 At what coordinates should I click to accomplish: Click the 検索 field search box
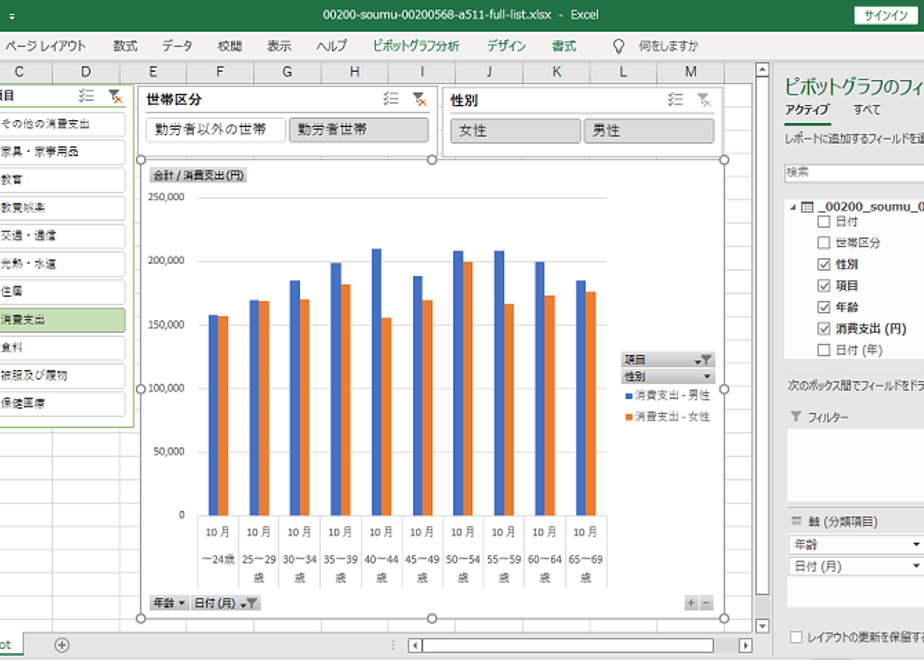tap(854, 173)
